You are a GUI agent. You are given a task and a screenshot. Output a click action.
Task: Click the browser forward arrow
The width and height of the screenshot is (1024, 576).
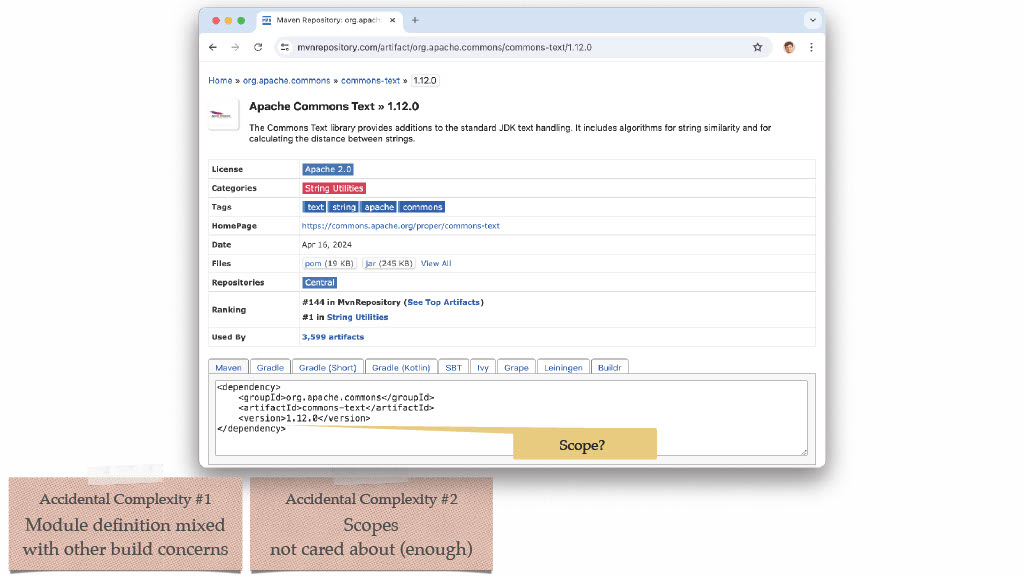click(235, 47)
